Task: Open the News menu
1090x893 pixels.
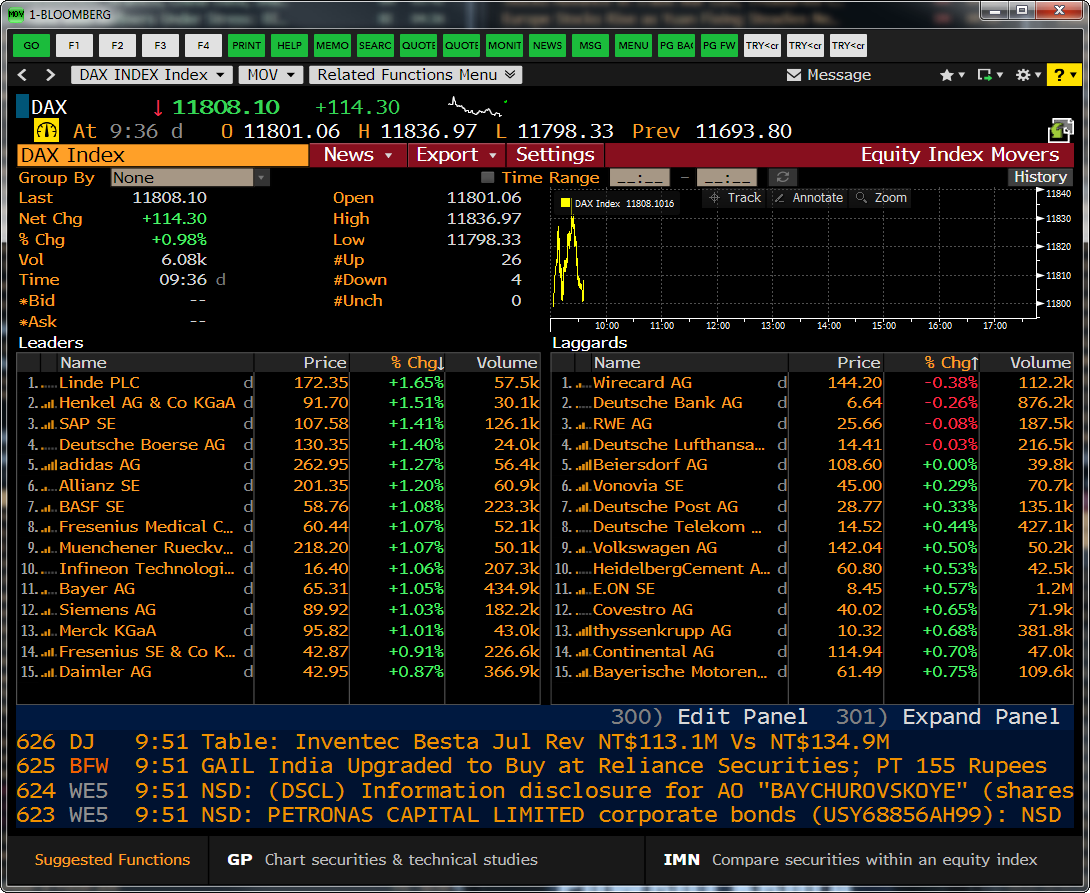Action: (x=358, y=155)
